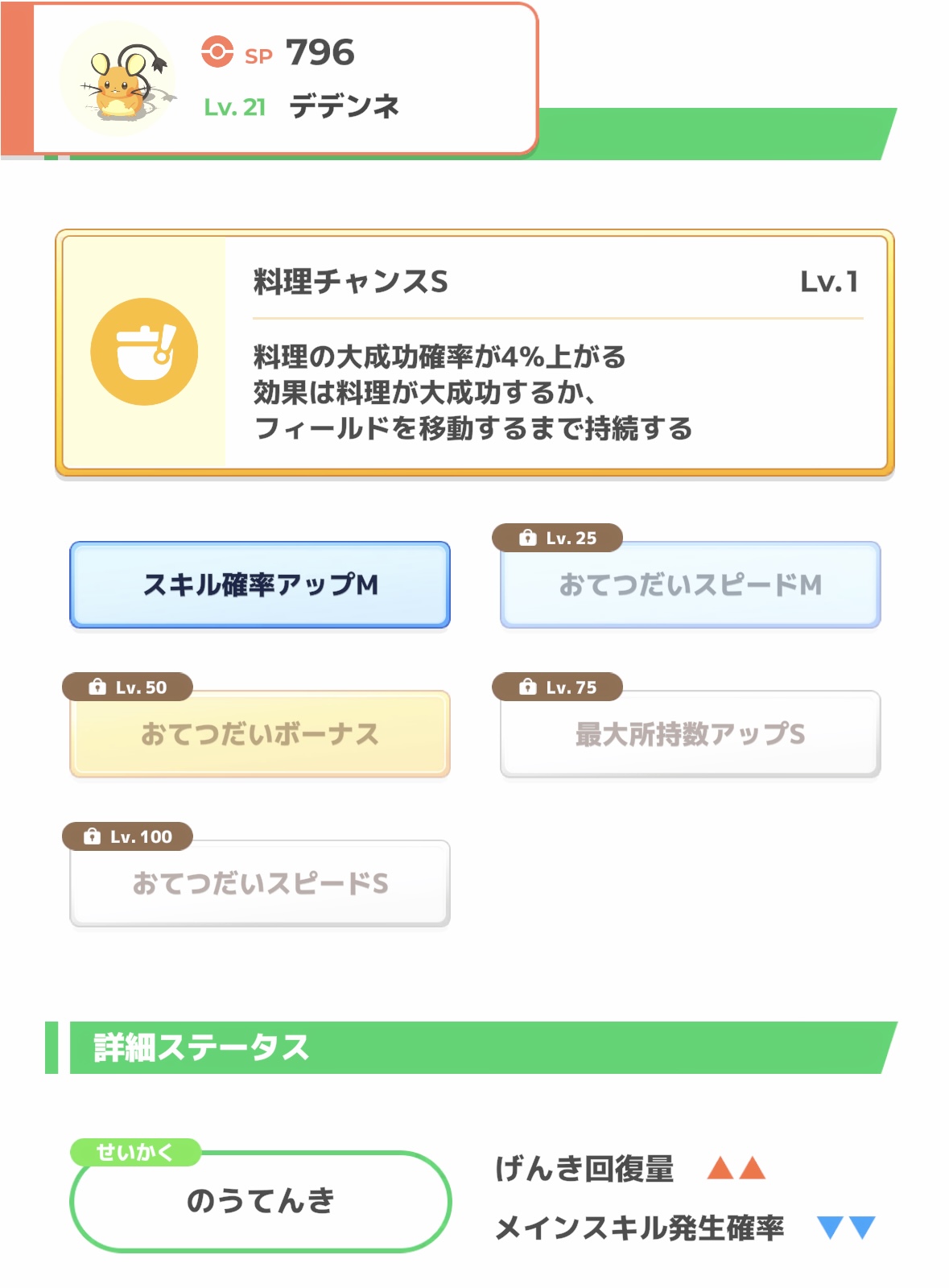Select the スキル確率アップM subskill
This screenshot has width=949, height=1288.
[260, 585]
